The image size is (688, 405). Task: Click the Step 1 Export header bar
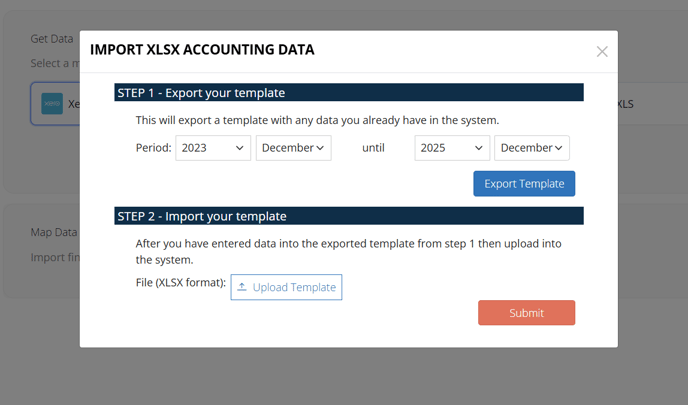click(x=349, y=93)
